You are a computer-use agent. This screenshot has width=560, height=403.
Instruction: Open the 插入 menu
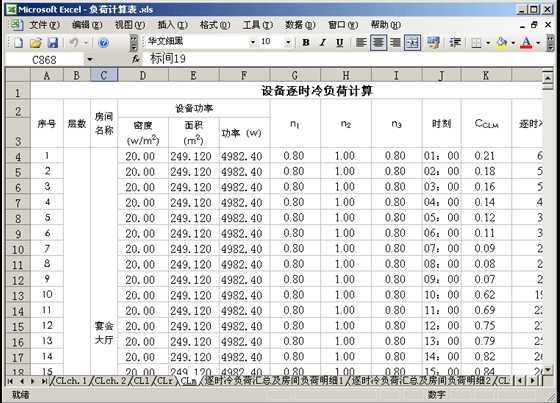172,25
